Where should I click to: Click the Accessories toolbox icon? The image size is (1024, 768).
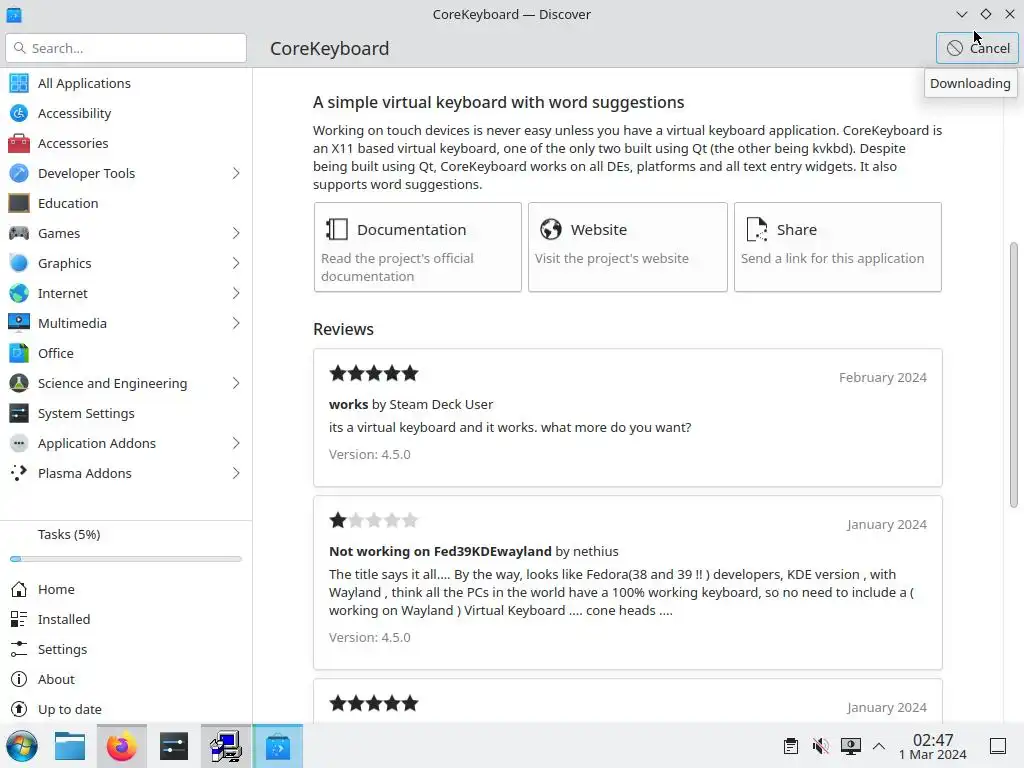[x=19, y=143]
